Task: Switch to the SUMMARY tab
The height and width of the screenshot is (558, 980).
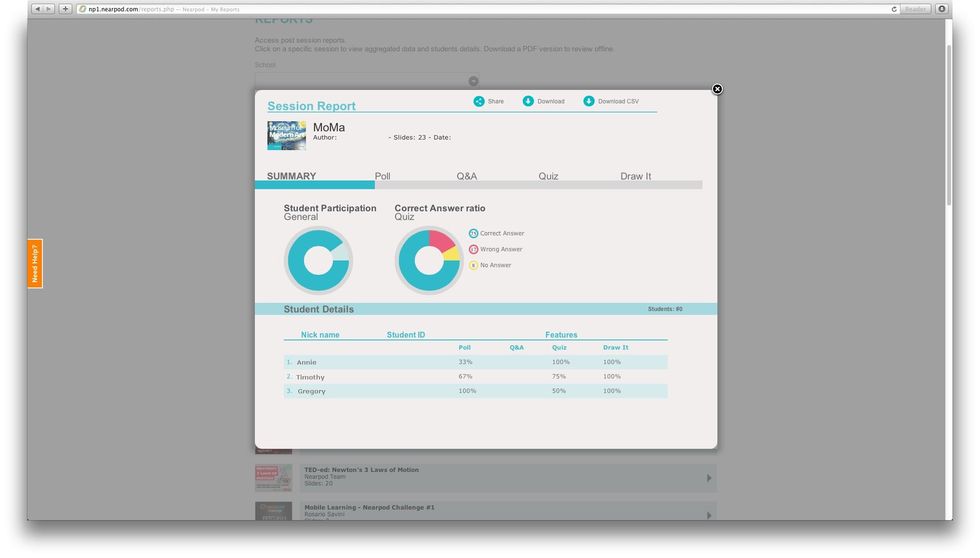Action: point(291,176)
